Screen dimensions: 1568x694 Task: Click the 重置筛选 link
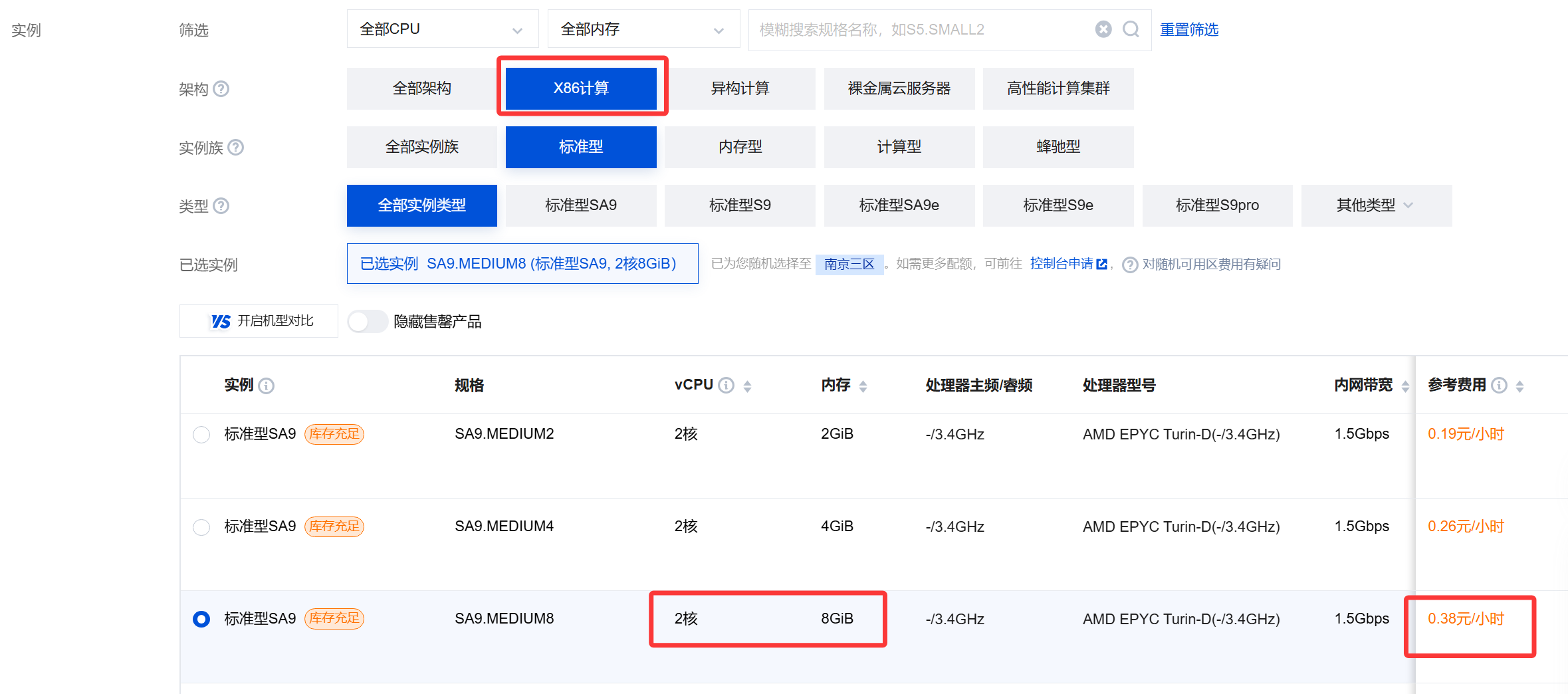(x=1189, y=29)
